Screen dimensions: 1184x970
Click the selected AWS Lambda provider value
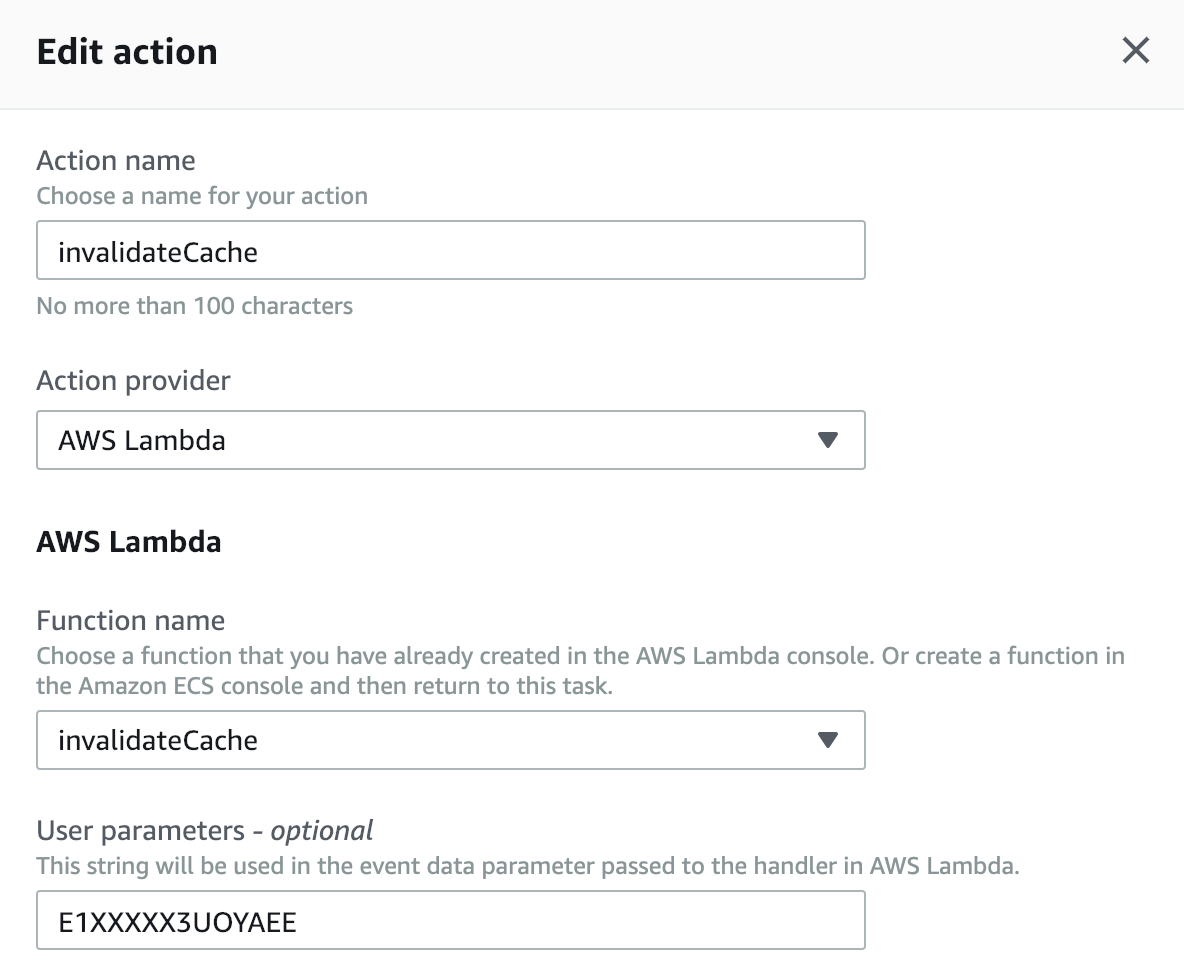tap(142, 441)
